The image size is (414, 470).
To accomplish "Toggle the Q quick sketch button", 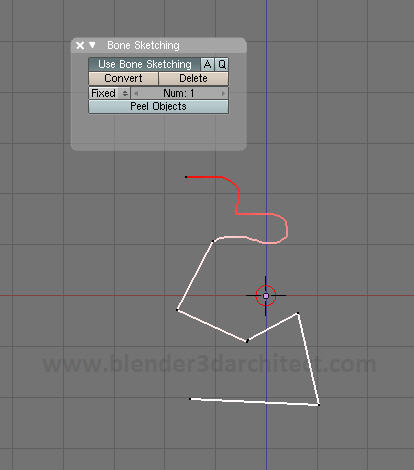I will pos(222,64).
